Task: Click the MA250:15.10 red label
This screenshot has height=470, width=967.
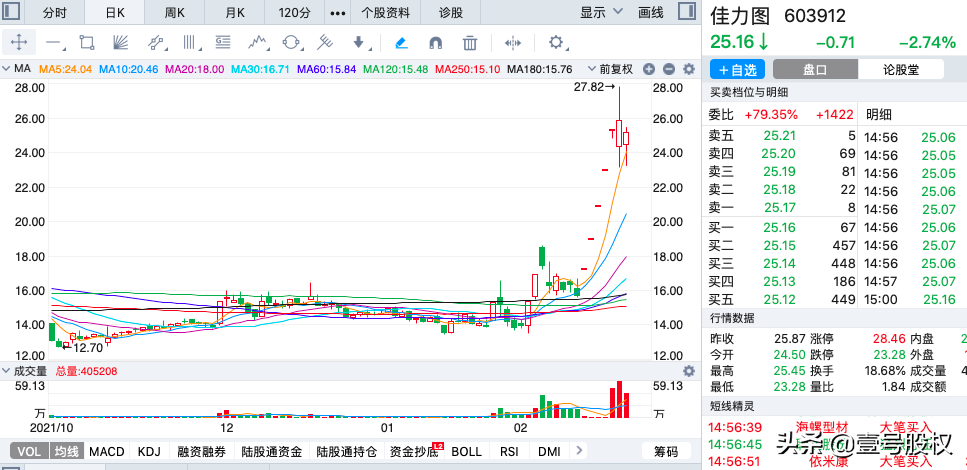Action: [467, 69]
